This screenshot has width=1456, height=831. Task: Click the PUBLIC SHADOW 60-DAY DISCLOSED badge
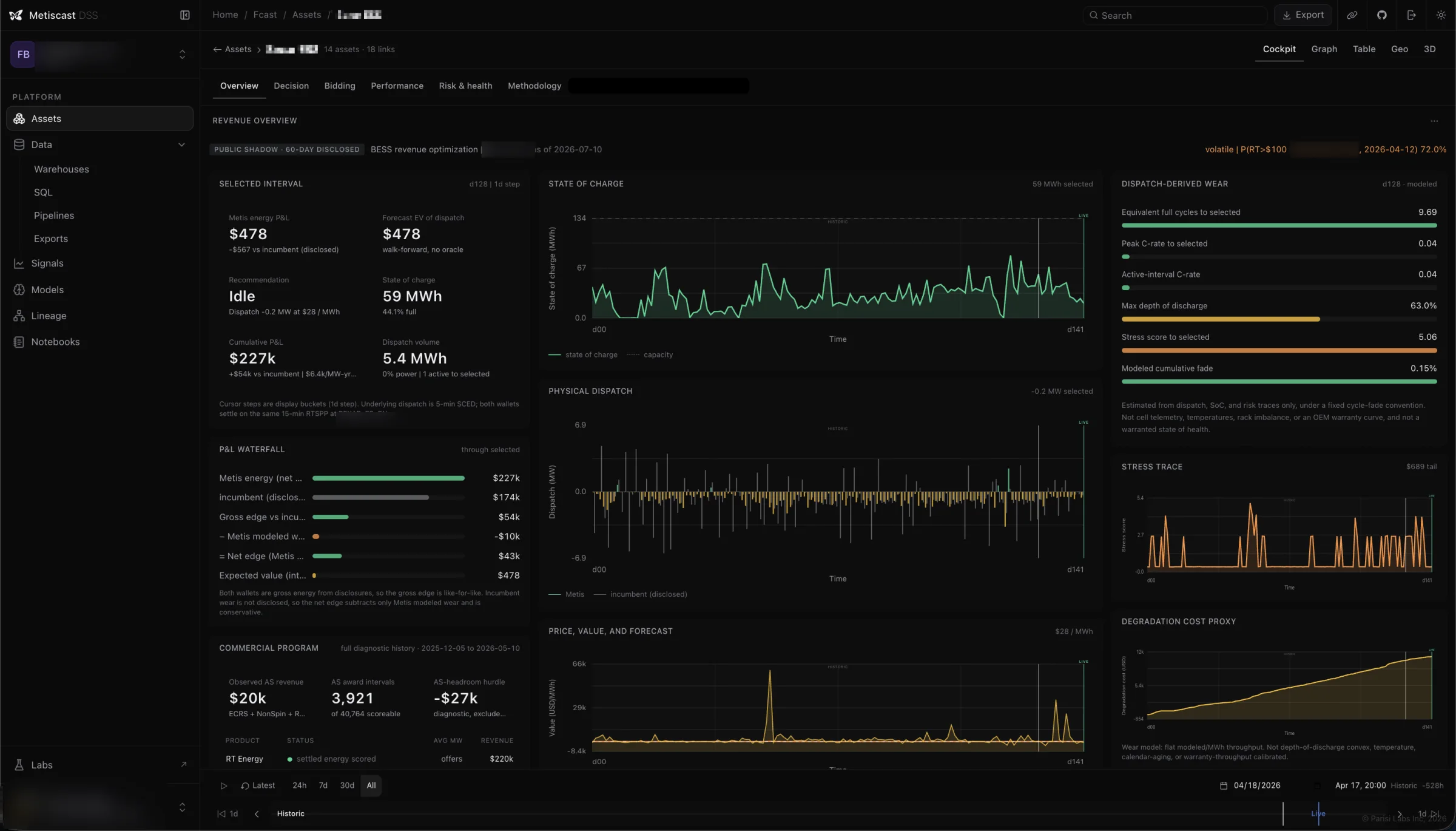tap(286, 149)
